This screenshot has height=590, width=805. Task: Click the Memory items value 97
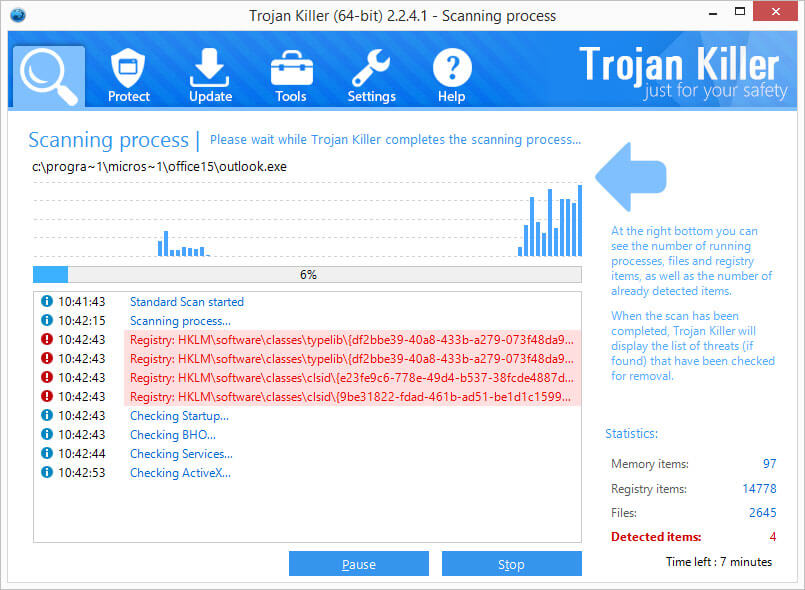769,464
